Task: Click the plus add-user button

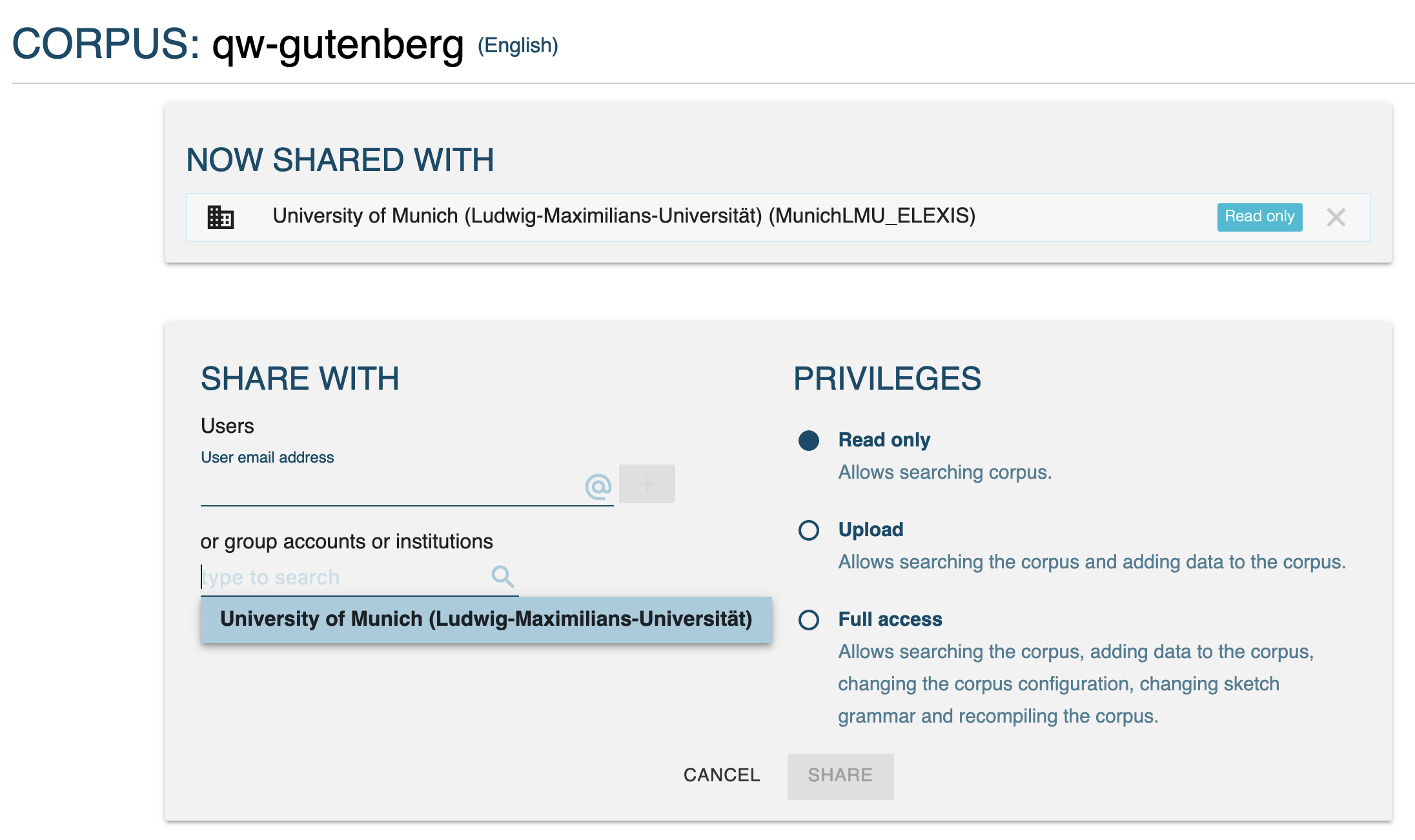Action: click(647, 484)
